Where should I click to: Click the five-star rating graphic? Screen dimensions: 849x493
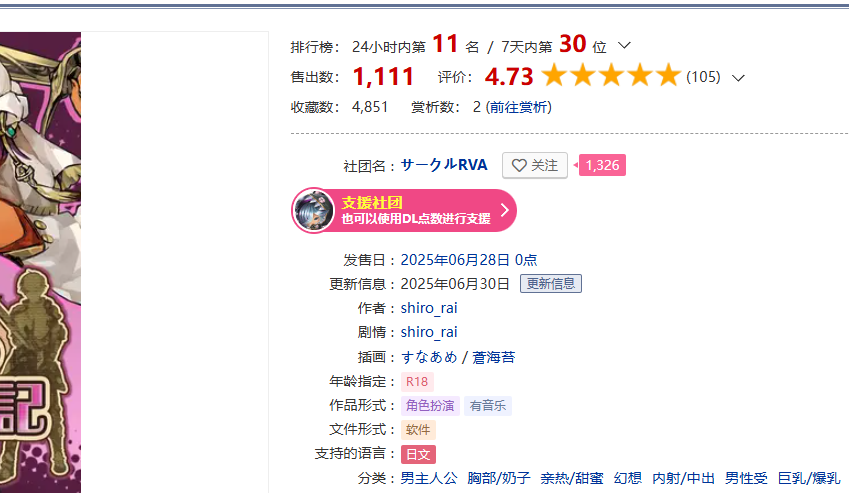click(x=610, y=75)
